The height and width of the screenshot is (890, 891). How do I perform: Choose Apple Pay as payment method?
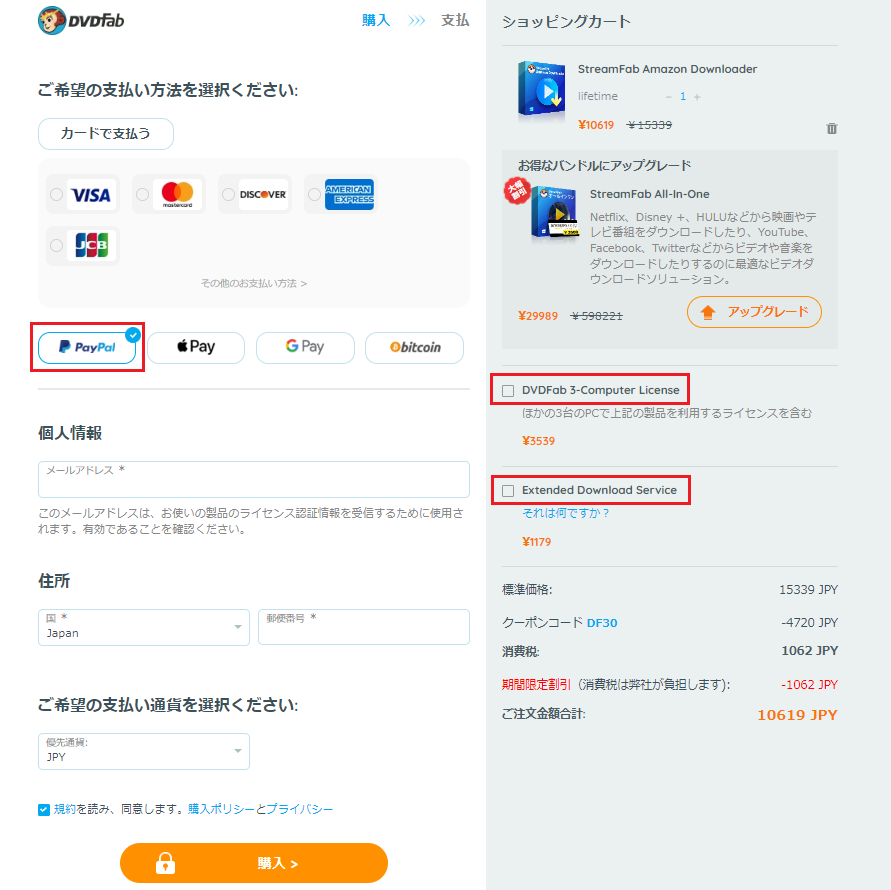pyautogui.click(x=196, y=347)
